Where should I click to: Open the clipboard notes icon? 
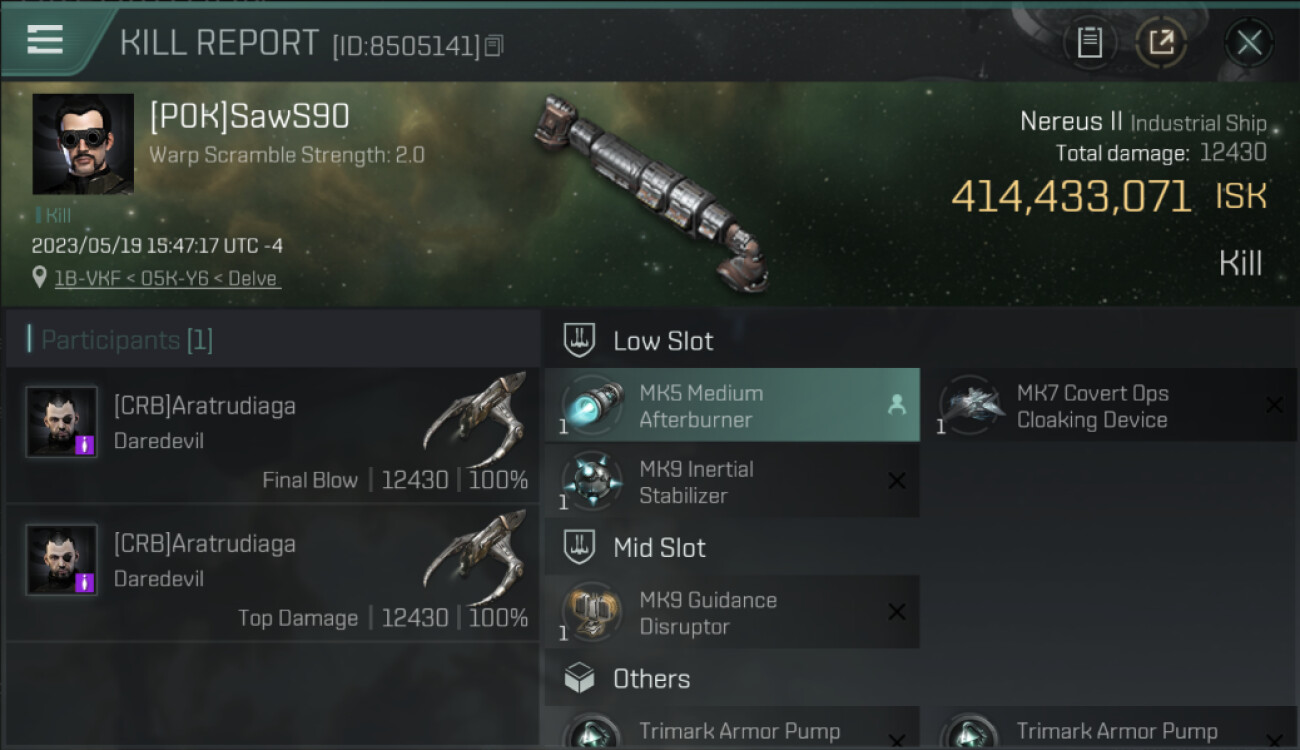click(x=1089, y=42)
